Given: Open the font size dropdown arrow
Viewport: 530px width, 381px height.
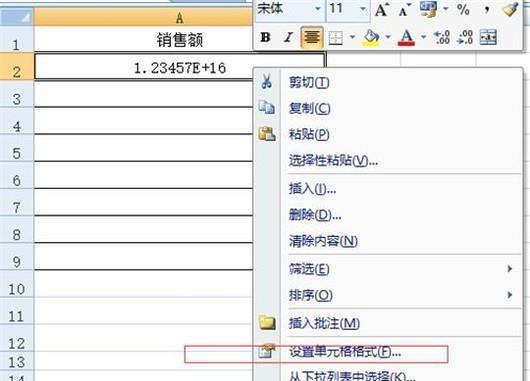Looking at the screenshot, I should tap(363, 8).
